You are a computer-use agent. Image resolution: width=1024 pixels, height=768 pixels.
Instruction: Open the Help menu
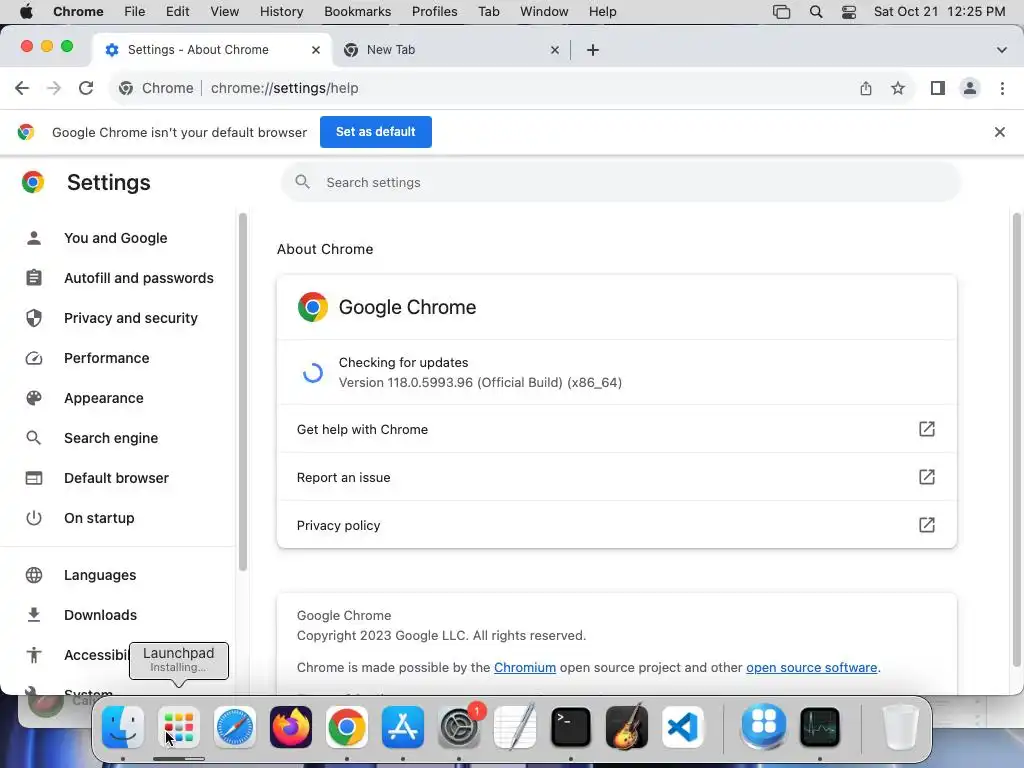pyautogui.click(x=602, y=12)
